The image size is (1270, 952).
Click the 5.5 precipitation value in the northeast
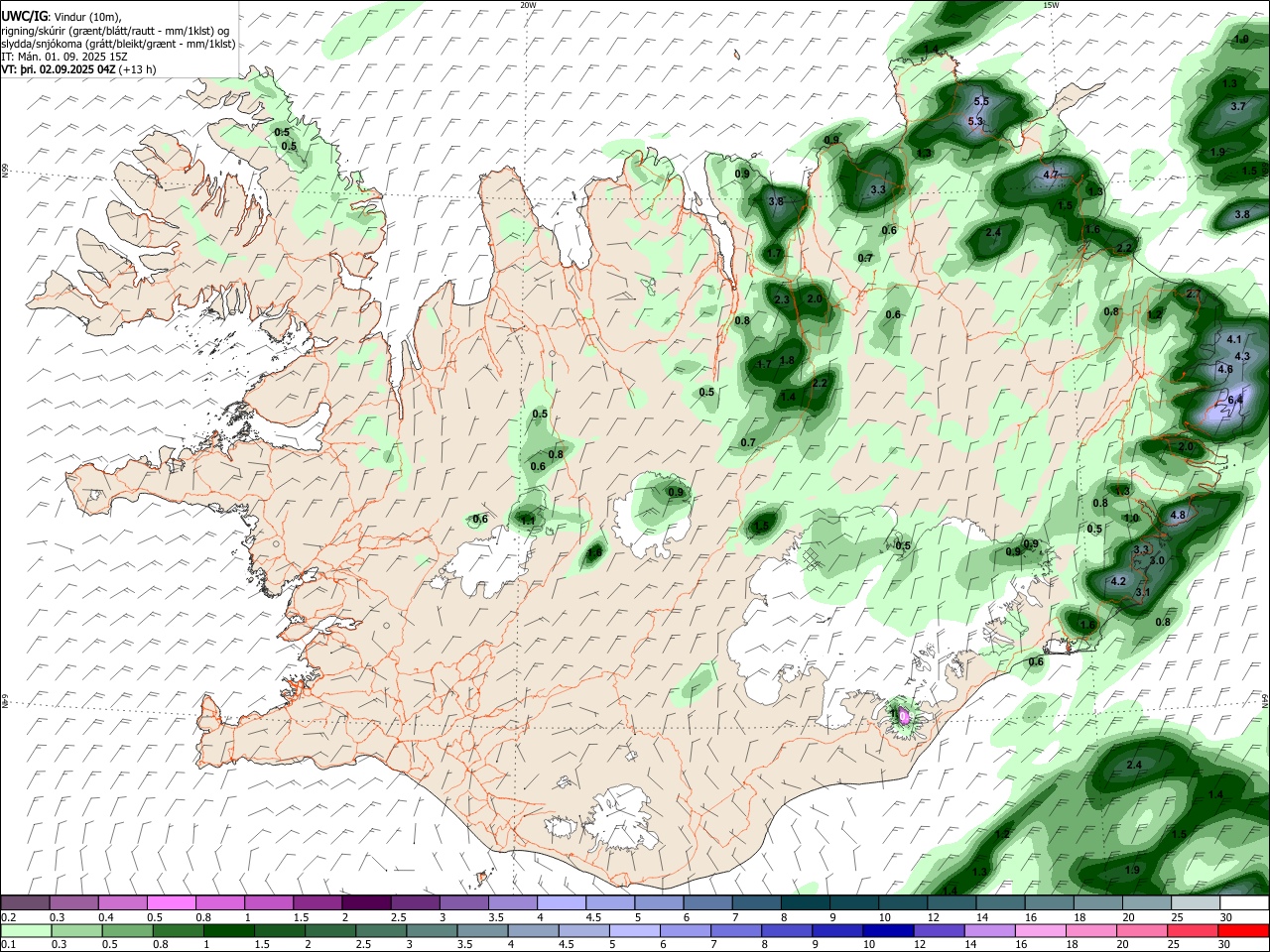pos(982,101)
